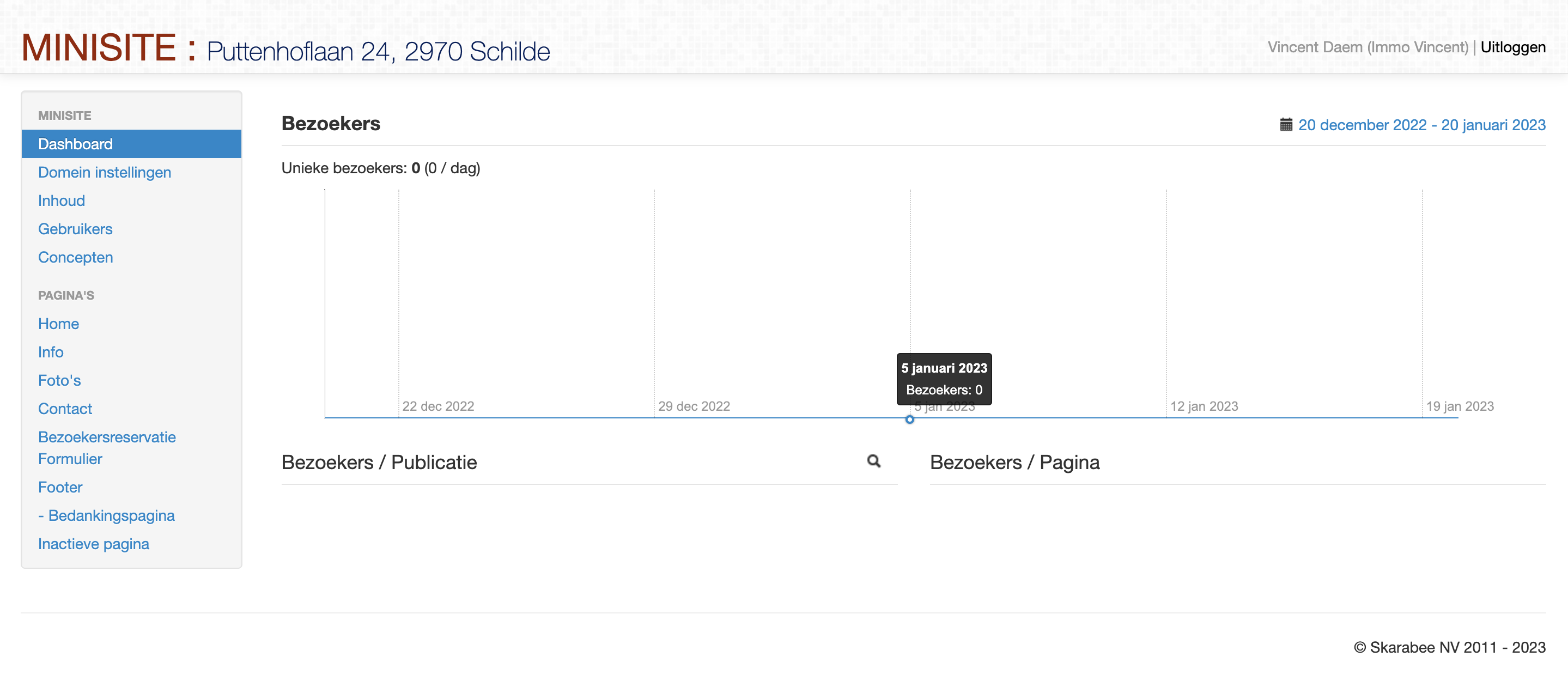Open Domein instellingen in the sidebar

click(105, 172)
